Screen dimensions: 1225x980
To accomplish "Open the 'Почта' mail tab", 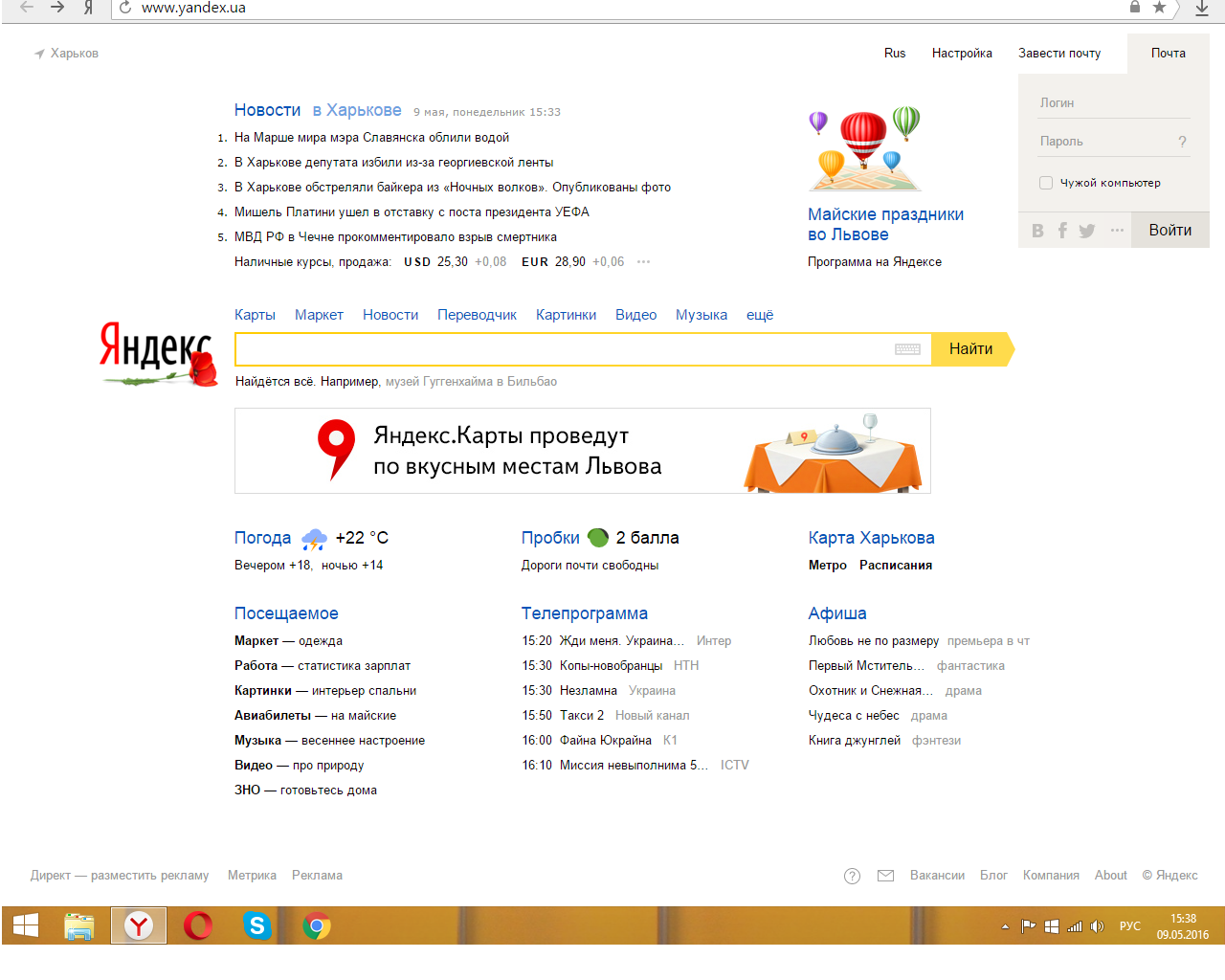I will click(x=1169, y=54).
